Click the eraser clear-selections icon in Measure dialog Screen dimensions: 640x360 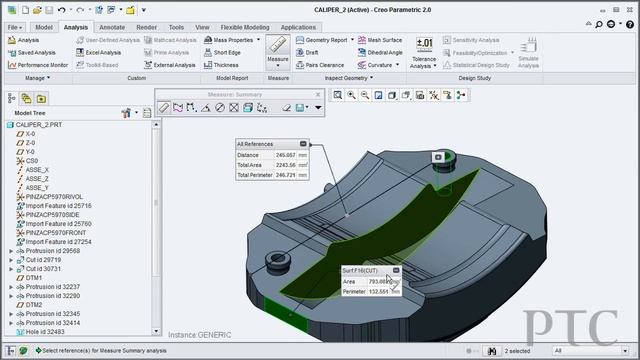[287, 108]
